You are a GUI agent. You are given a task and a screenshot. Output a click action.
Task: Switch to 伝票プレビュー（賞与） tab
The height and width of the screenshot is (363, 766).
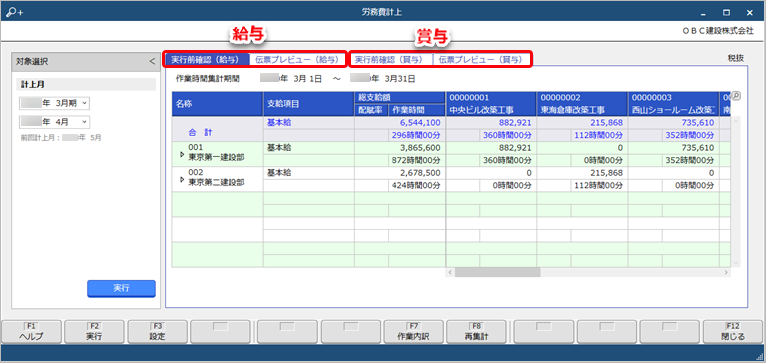[x=480, y=60]
